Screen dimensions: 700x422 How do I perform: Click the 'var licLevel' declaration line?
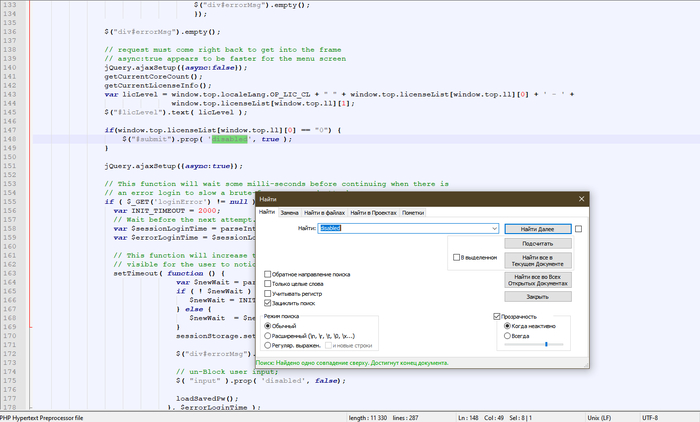pos(339,94)
